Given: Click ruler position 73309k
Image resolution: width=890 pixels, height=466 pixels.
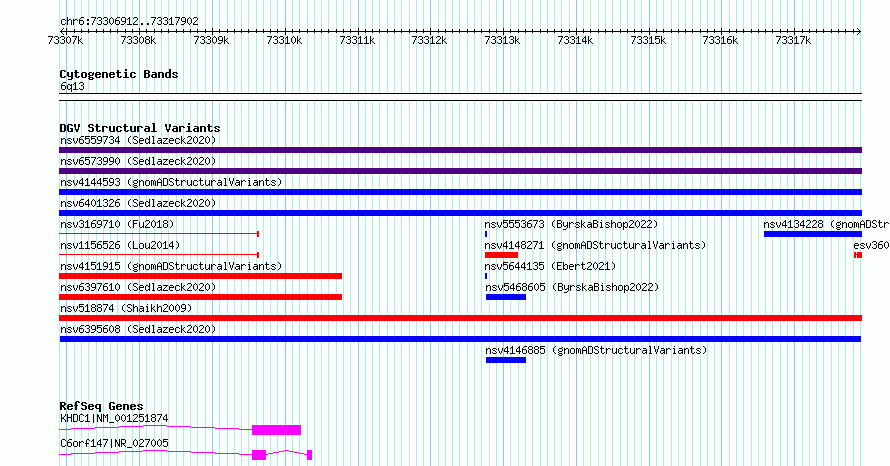Looking at the screenshot, I should [211, 40].
